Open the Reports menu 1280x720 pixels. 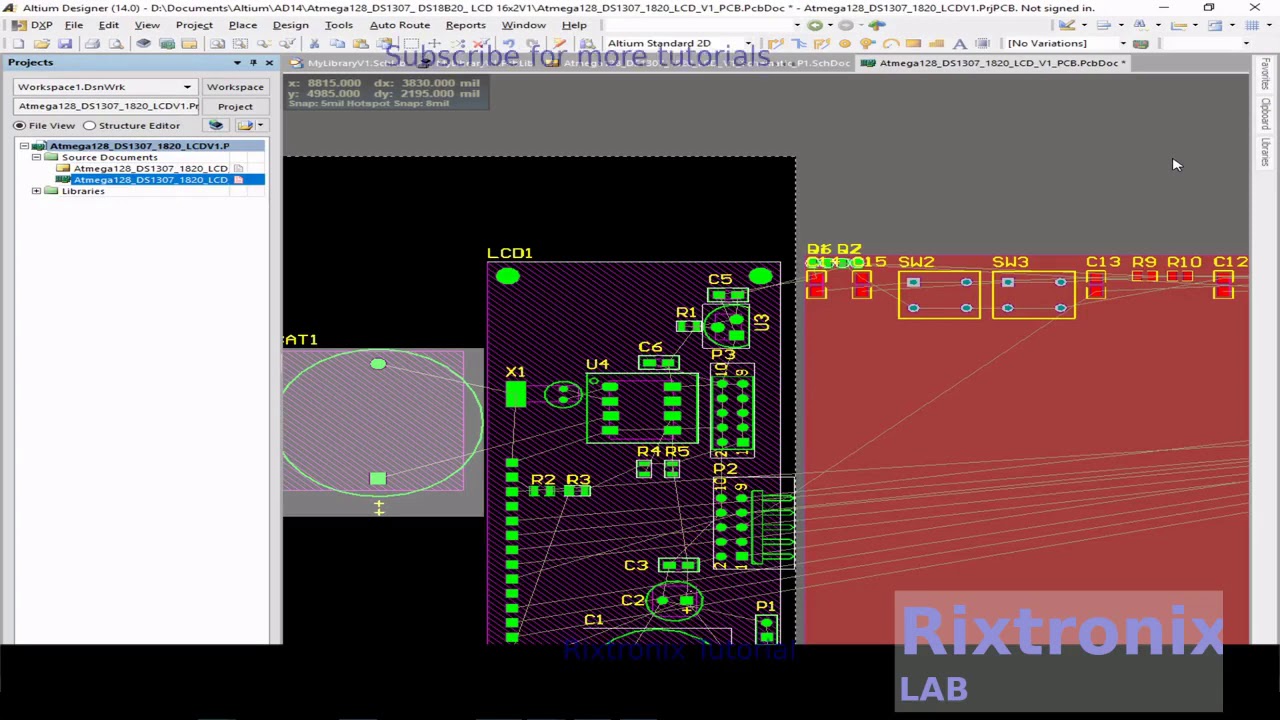(465, 25)
